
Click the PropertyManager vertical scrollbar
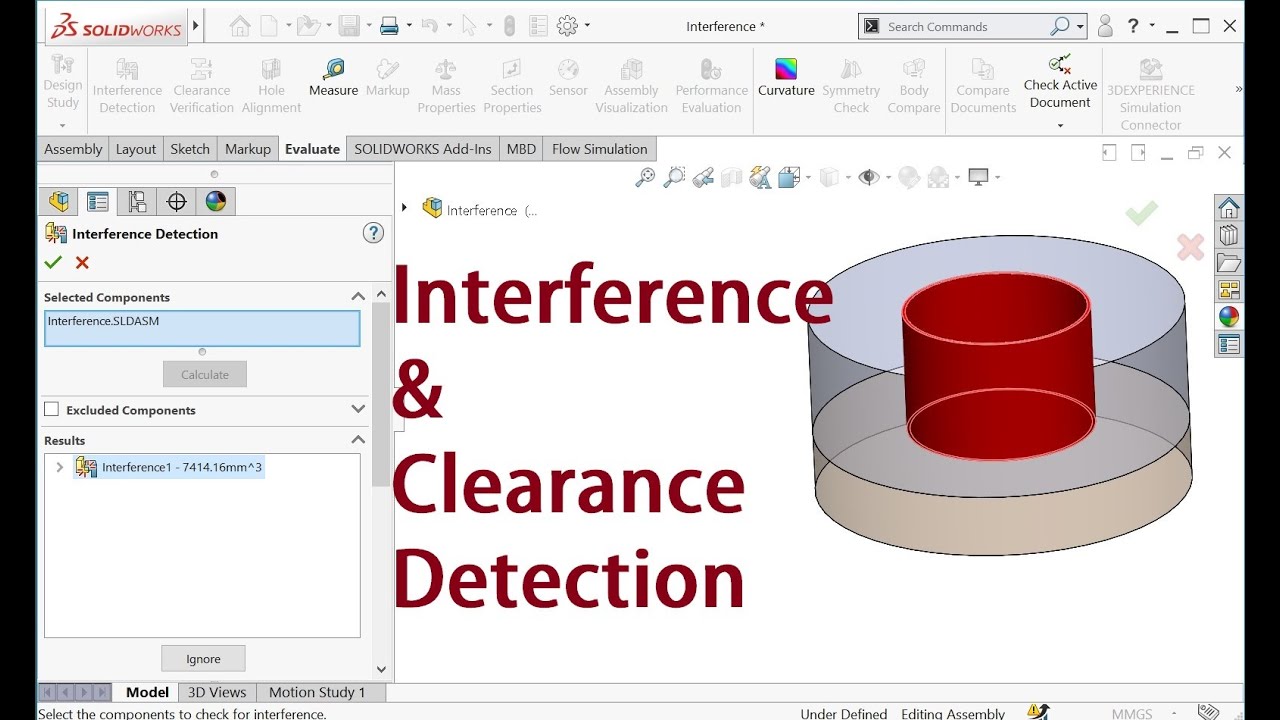click(381, 393)
